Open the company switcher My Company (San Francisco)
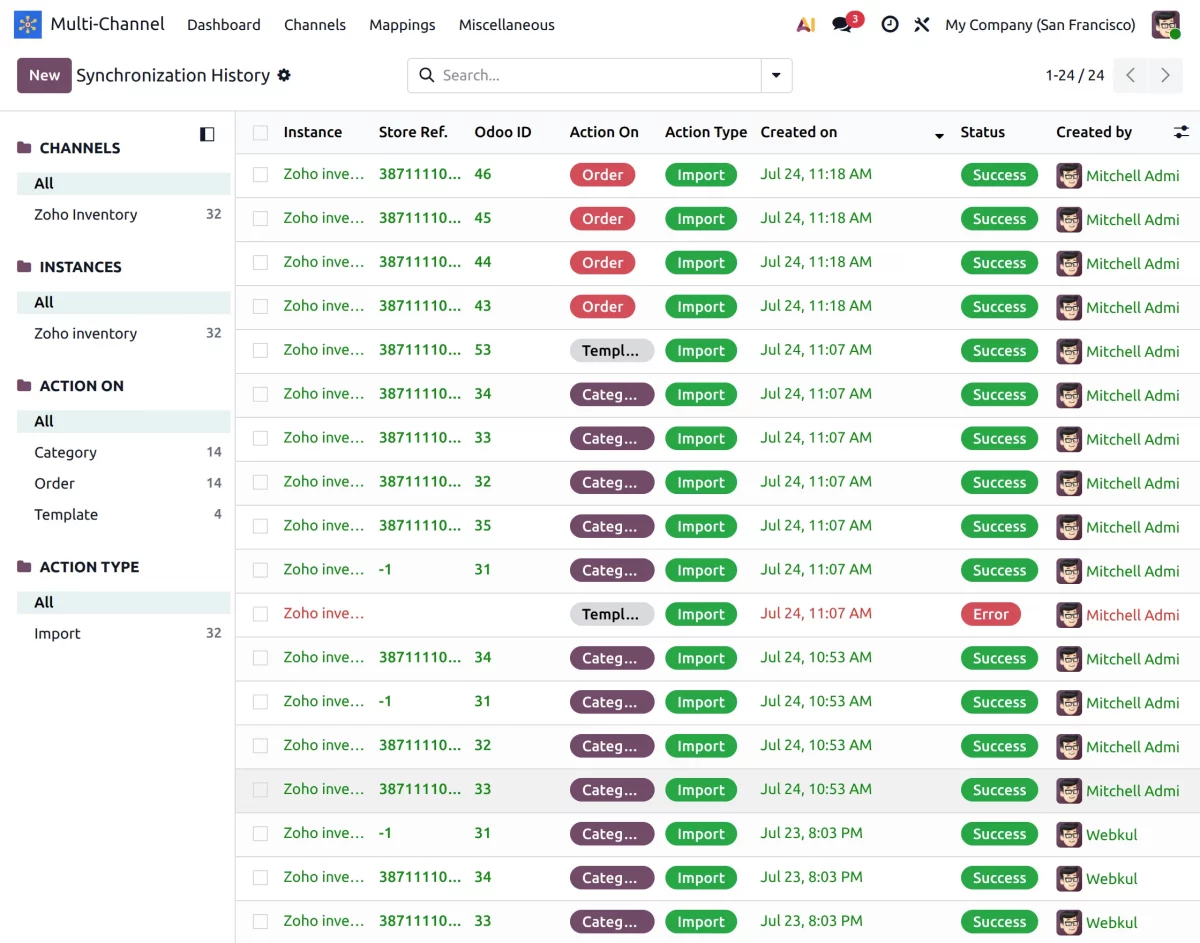The height and width of the screenshot is (943, 1200). point(1040,25)
